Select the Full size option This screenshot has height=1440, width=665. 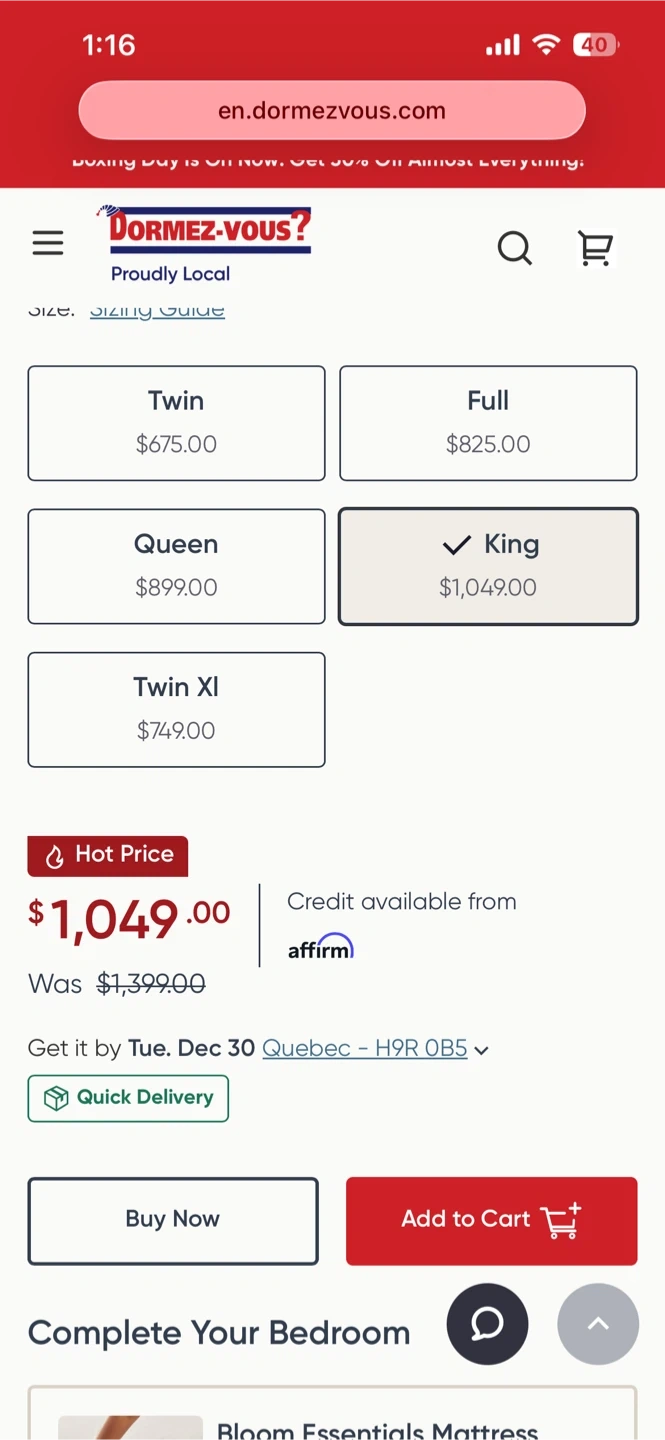tap(488, 423)
